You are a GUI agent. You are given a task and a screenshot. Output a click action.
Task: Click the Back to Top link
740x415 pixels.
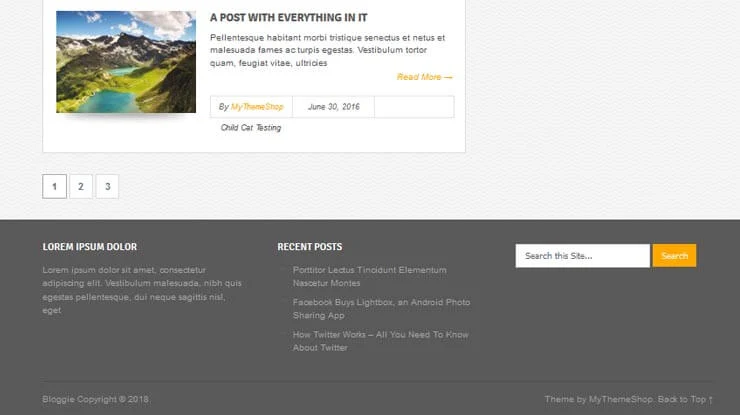(x=685, y=399)
